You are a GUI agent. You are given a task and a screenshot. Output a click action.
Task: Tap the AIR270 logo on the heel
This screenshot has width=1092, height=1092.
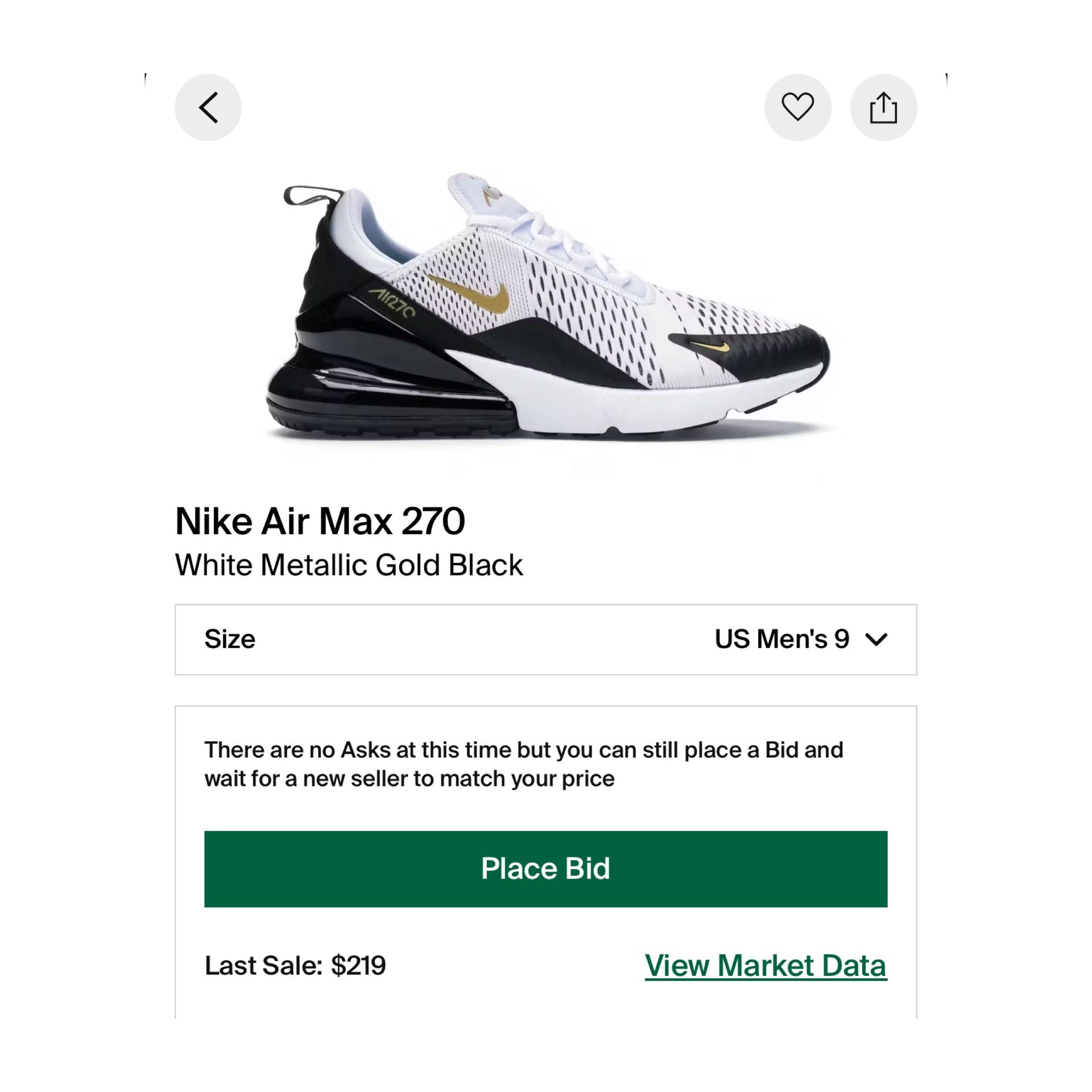coord(392,303)
